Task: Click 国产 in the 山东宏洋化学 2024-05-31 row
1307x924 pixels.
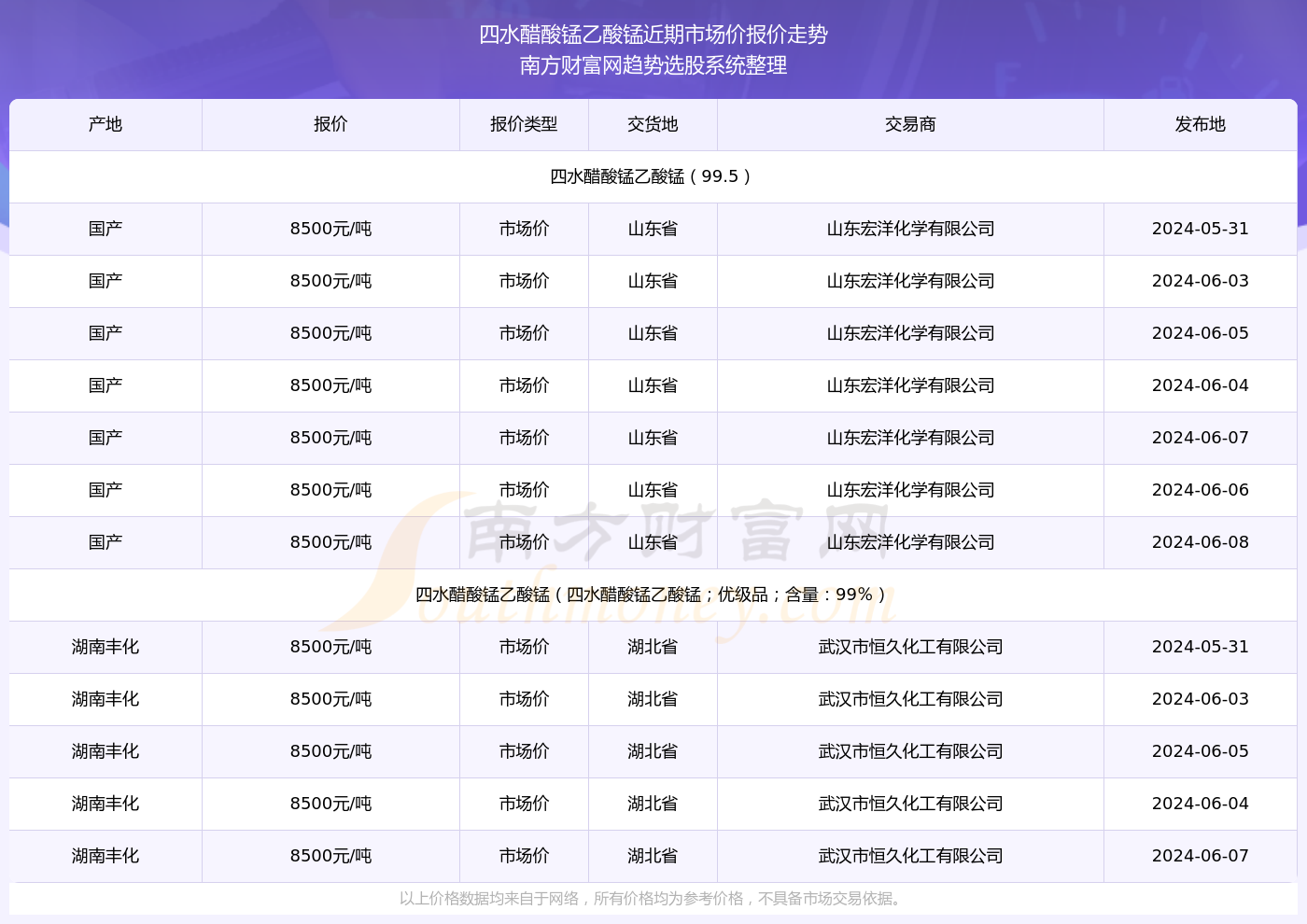Action: (x=105, y=229)
